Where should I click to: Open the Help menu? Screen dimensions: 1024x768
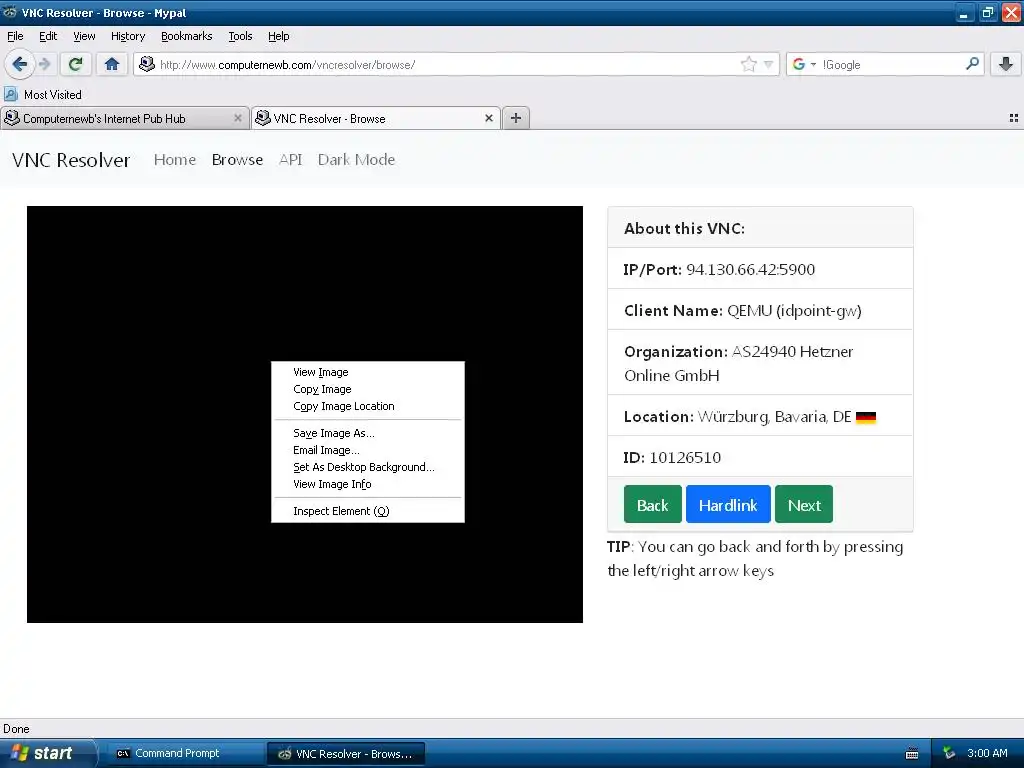coord(278,36)
